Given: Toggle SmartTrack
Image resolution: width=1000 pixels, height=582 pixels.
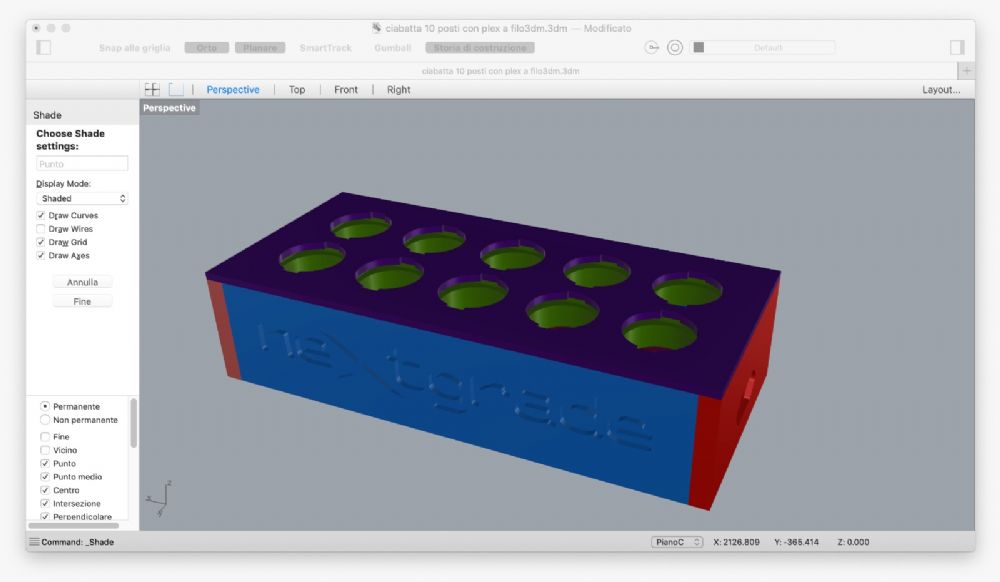Looking at the screenshot, I should (x=325, y=48).
